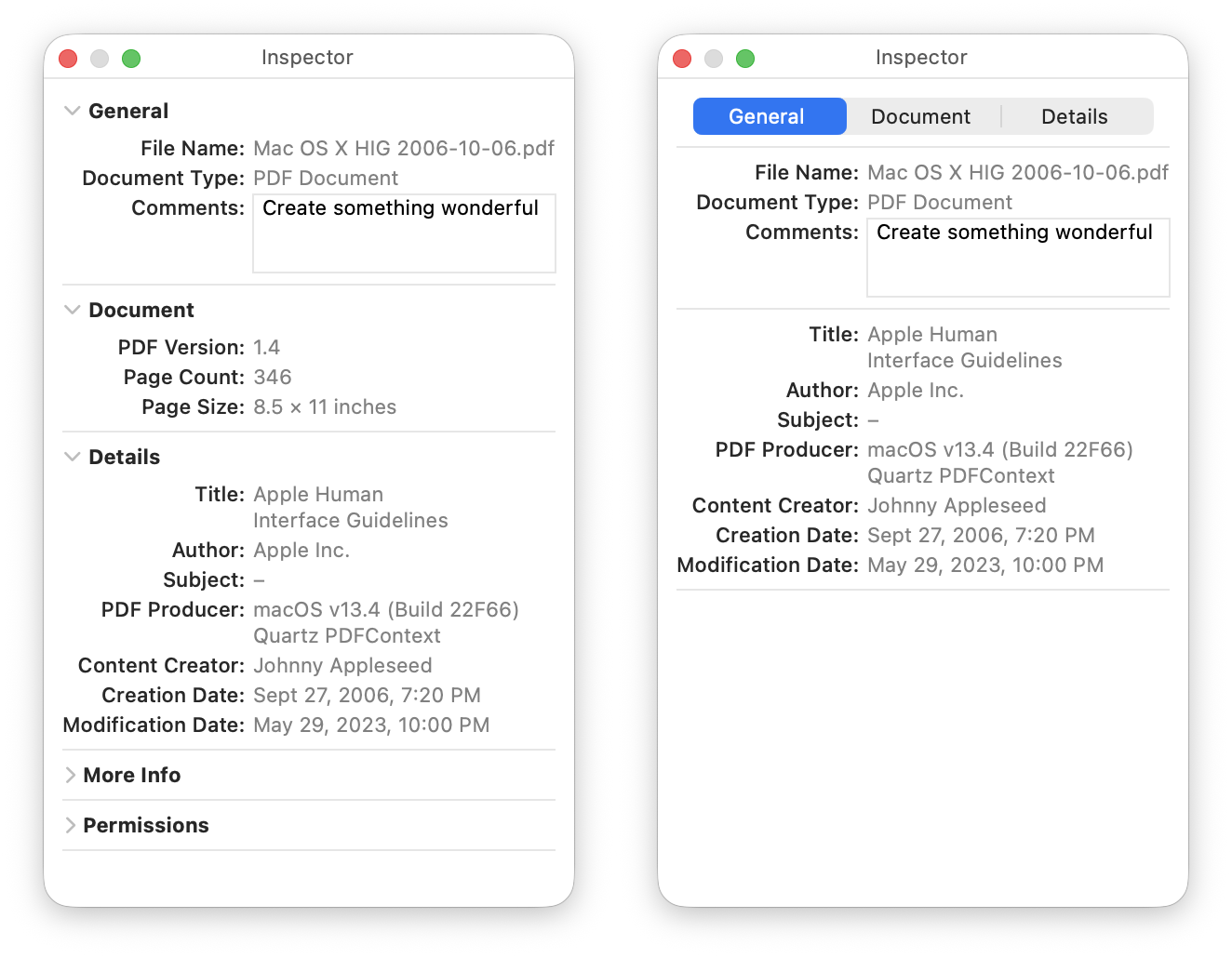
Task: Click the file name value in right Inspector
Action: coord(1018,173)
